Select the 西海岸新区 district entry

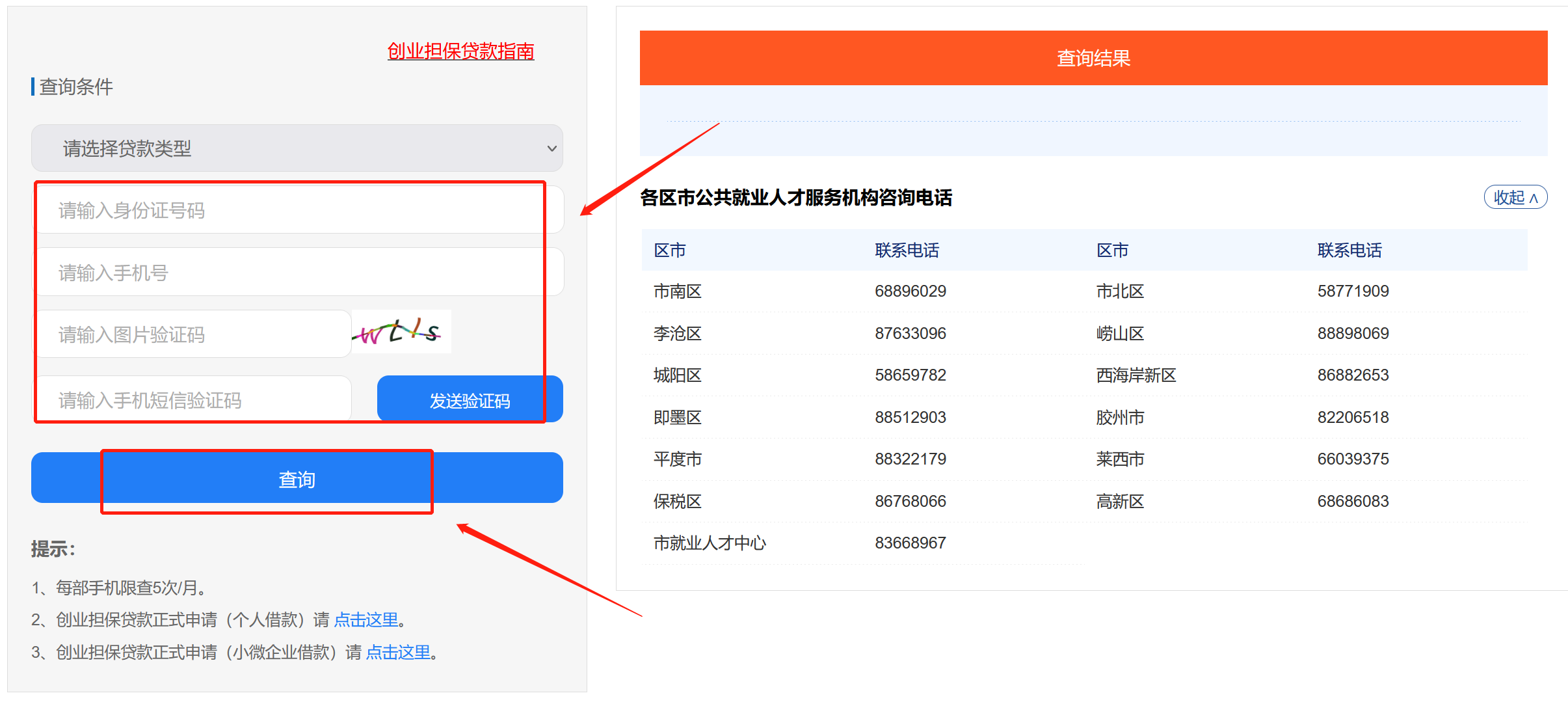click(1136, 375)
